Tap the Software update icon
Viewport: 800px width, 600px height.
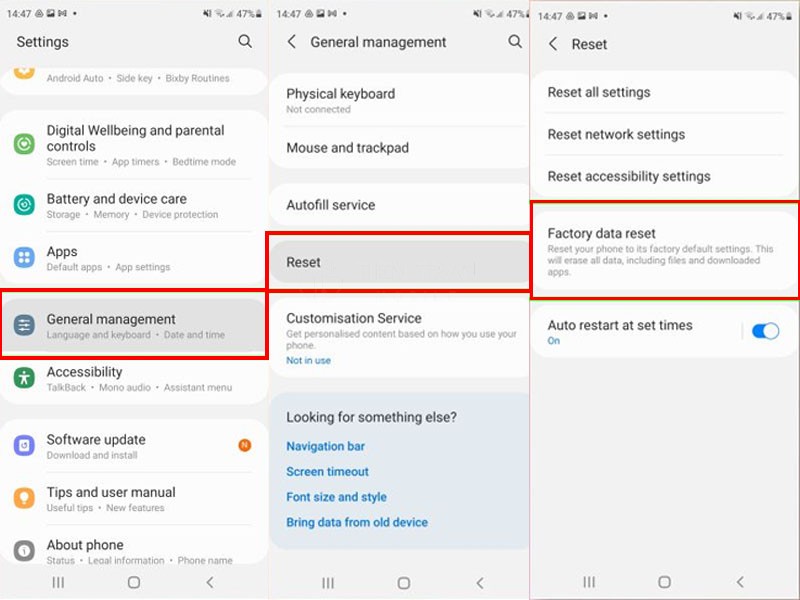(x=24, y=446)
